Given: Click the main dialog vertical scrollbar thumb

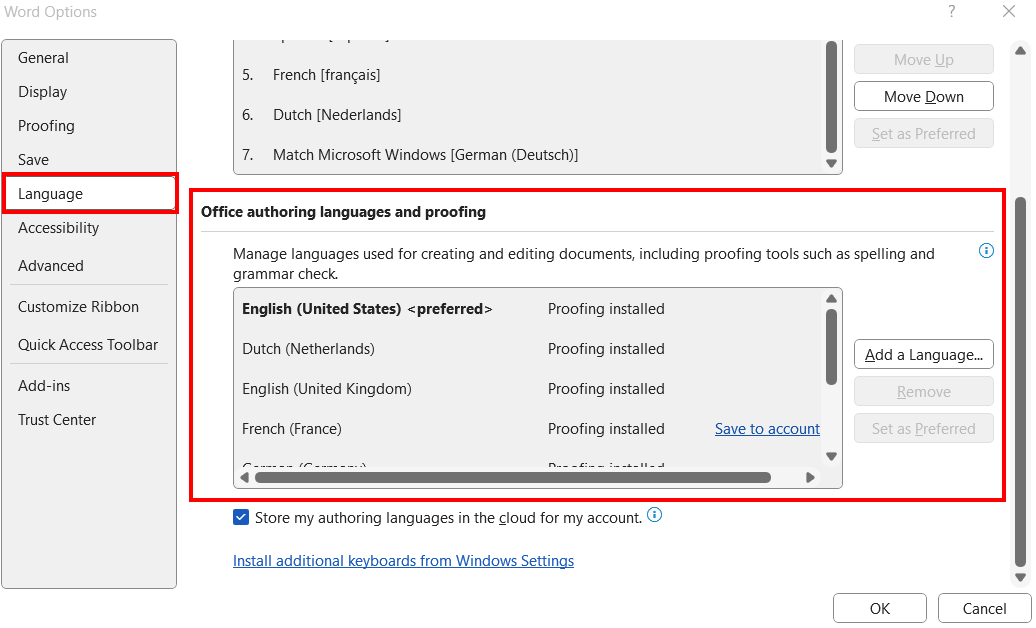Looking at the screenshot, I should 1021,381.
